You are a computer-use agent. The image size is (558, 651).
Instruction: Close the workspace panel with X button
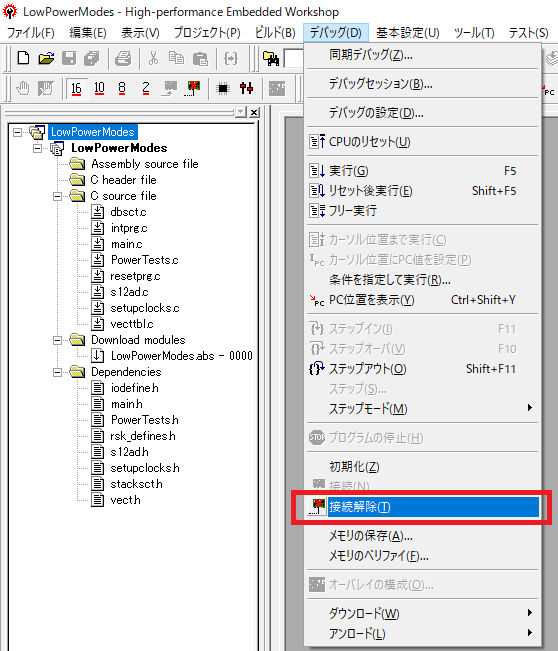pyautogui.click(x=254, y=112)
